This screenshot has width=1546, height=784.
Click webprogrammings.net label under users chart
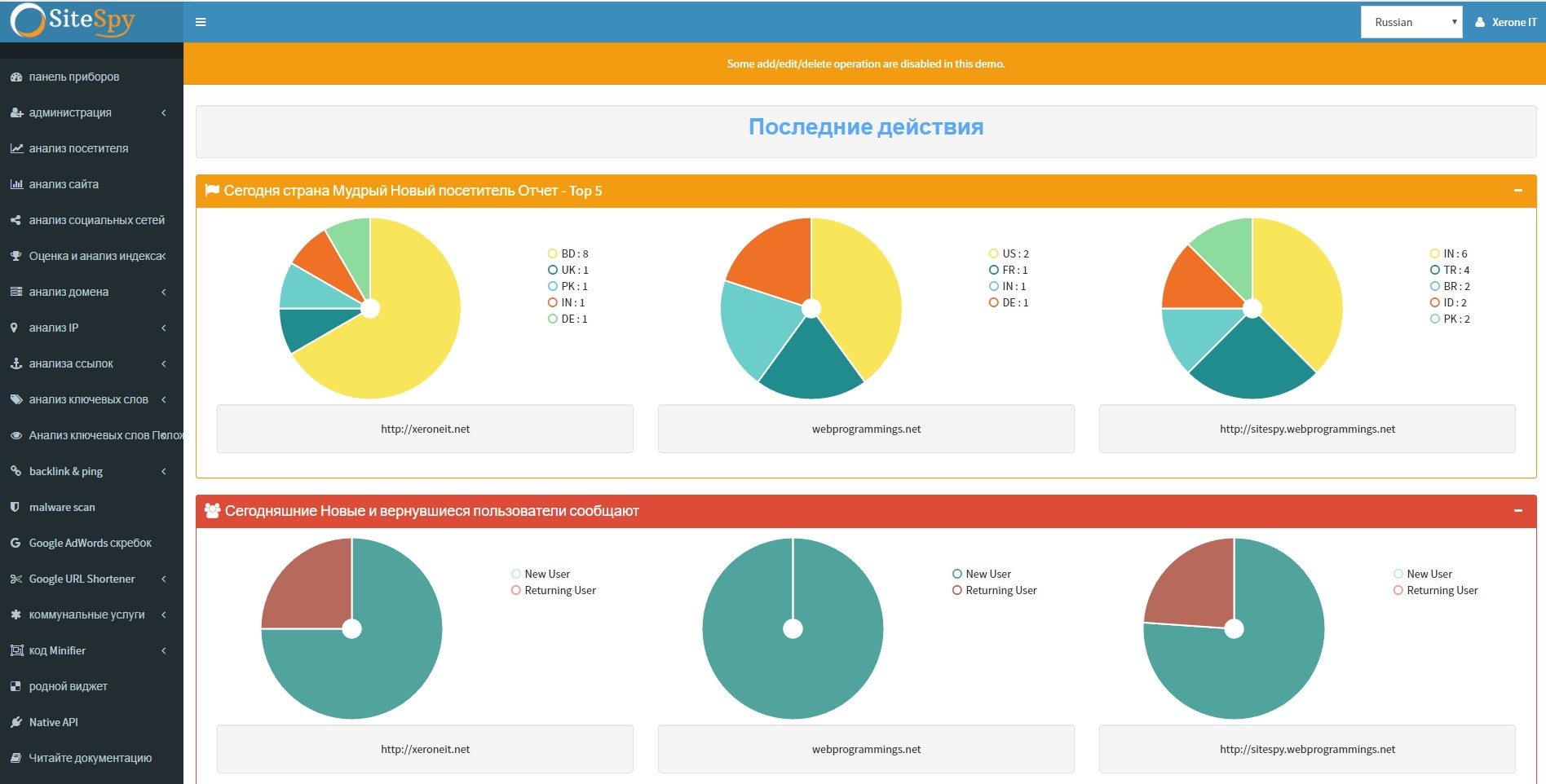(866, 749)
